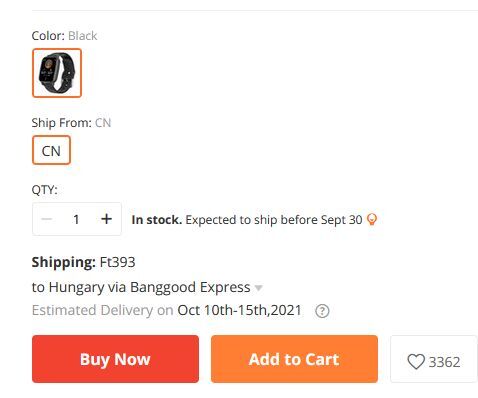This screenshot has height=398, width=478.
Task: Open shipping method 'to Hungary via Banggood Express'
Action: (141, 287)
